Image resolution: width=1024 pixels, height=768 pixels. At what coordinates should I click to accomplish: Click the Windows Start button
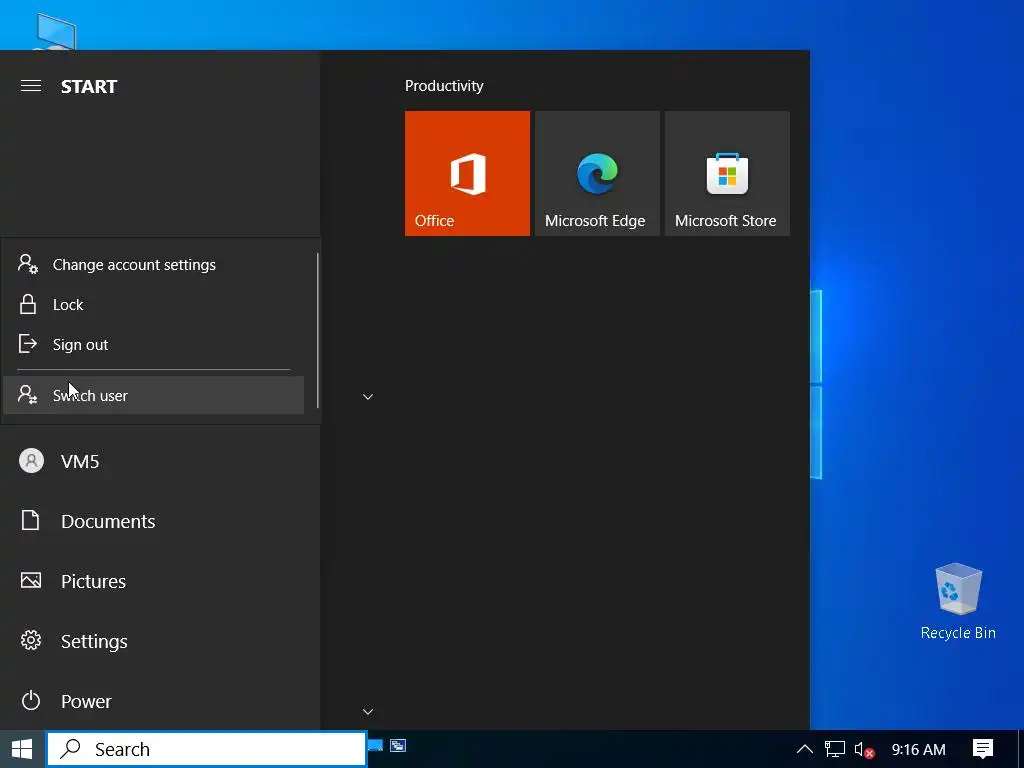(x=22, y=749)
